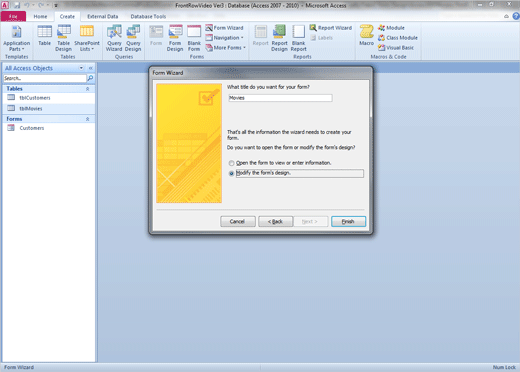The image size is (520, 372).
Task: Click the navigation pane Search box
Action: coord(45,78)
